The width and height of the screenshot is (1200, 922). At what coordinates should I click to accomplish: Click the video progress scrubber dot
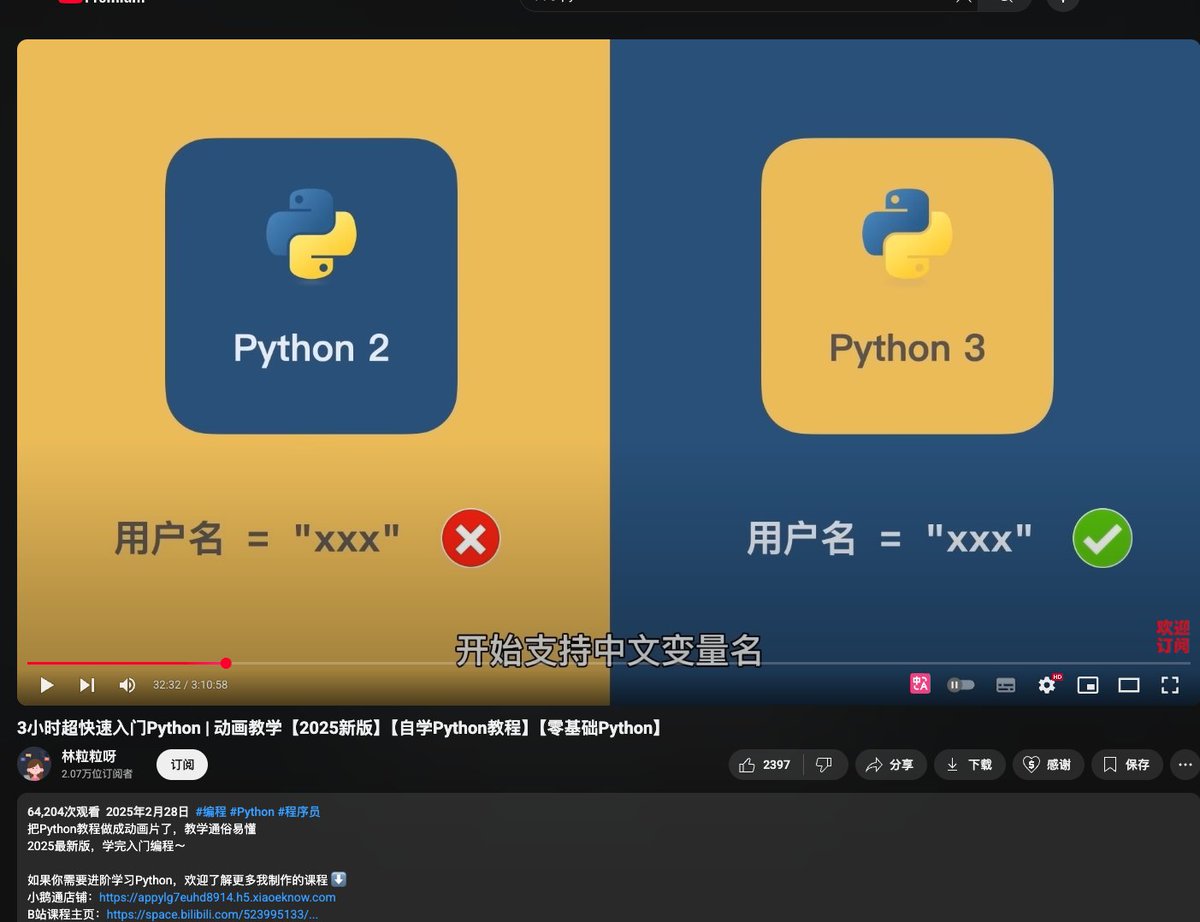pos(226,663)
